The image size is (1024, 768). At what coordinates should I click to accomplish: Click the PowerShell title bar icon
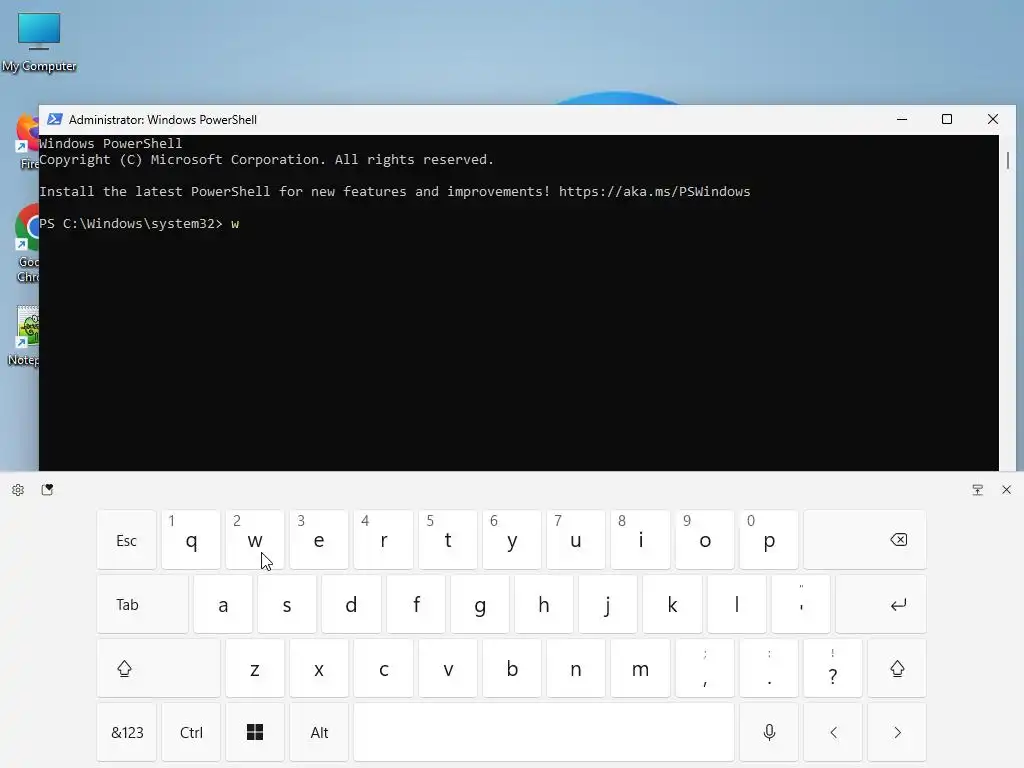click(55, 120)
